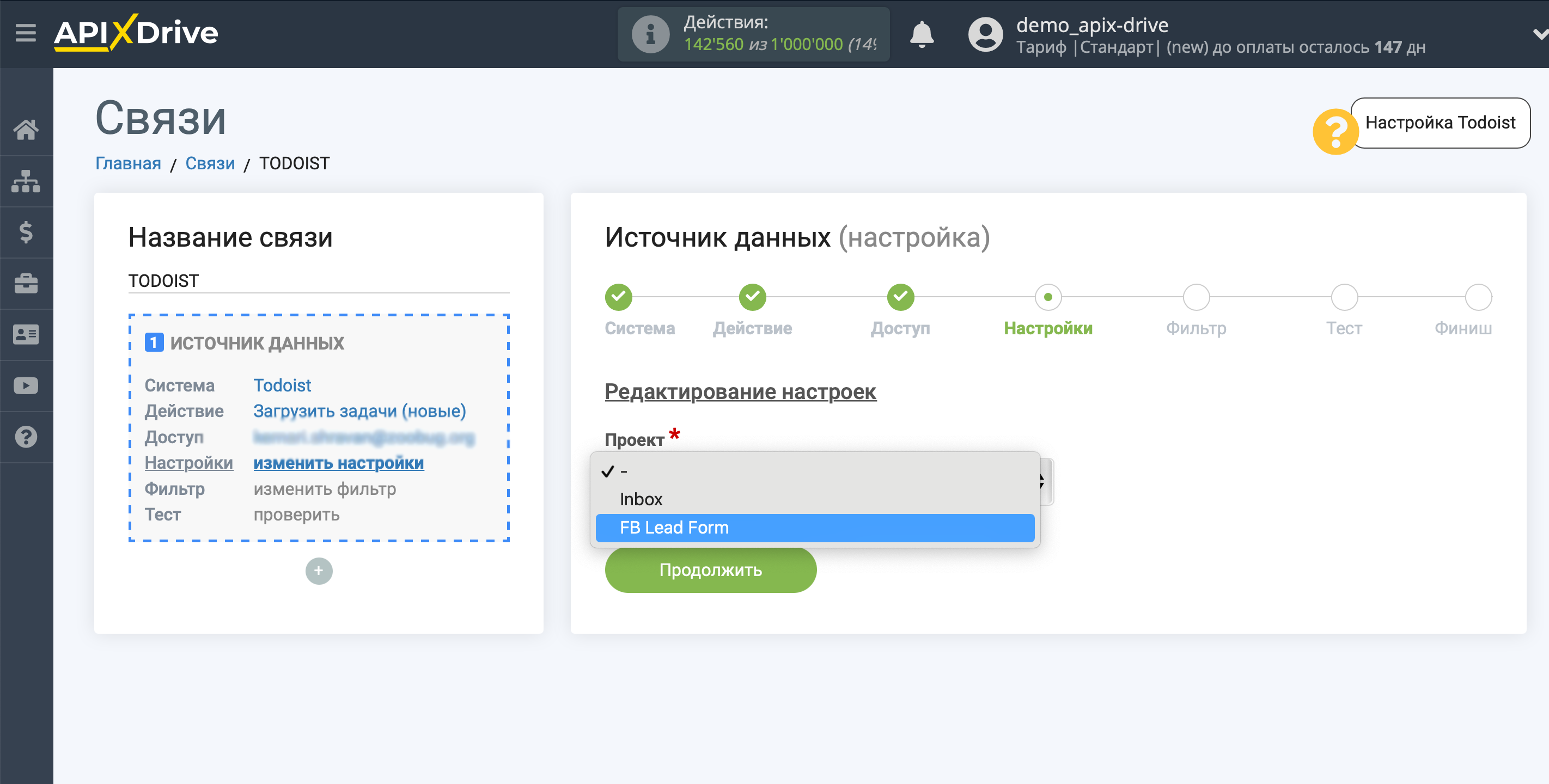The height and width of the screenshot is (784, 1549).
Task: Click the blue number 1 source badge
Action: [x=154, y=342]
